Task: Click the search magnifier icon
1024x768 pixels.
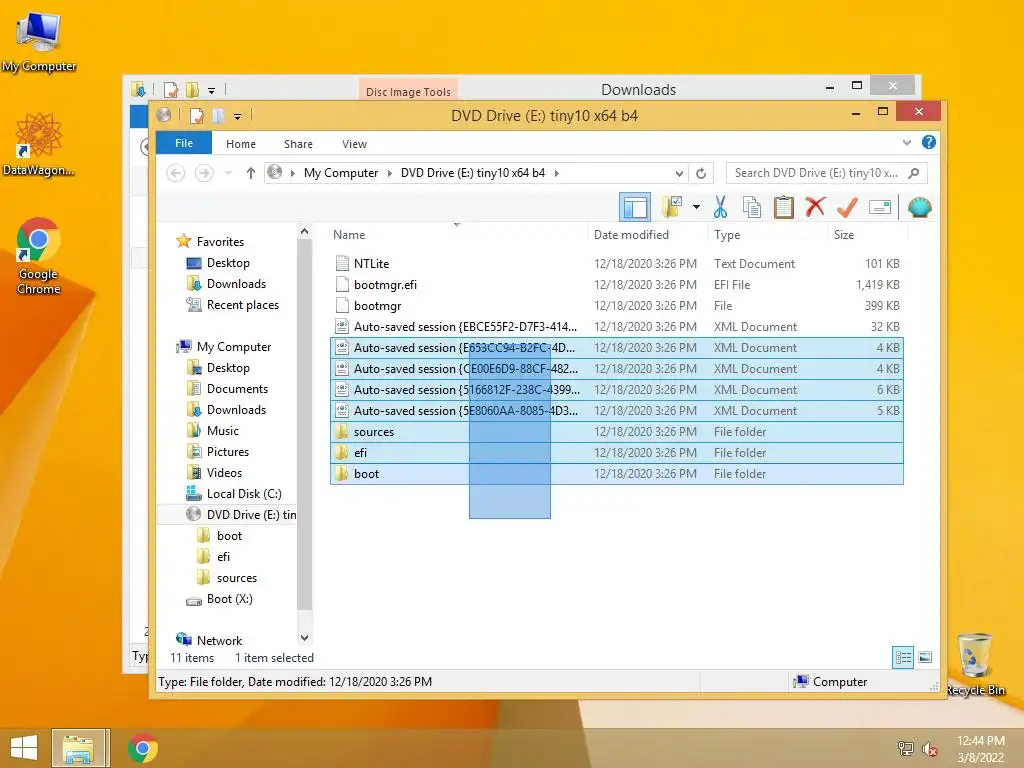Action: [914, 173]
